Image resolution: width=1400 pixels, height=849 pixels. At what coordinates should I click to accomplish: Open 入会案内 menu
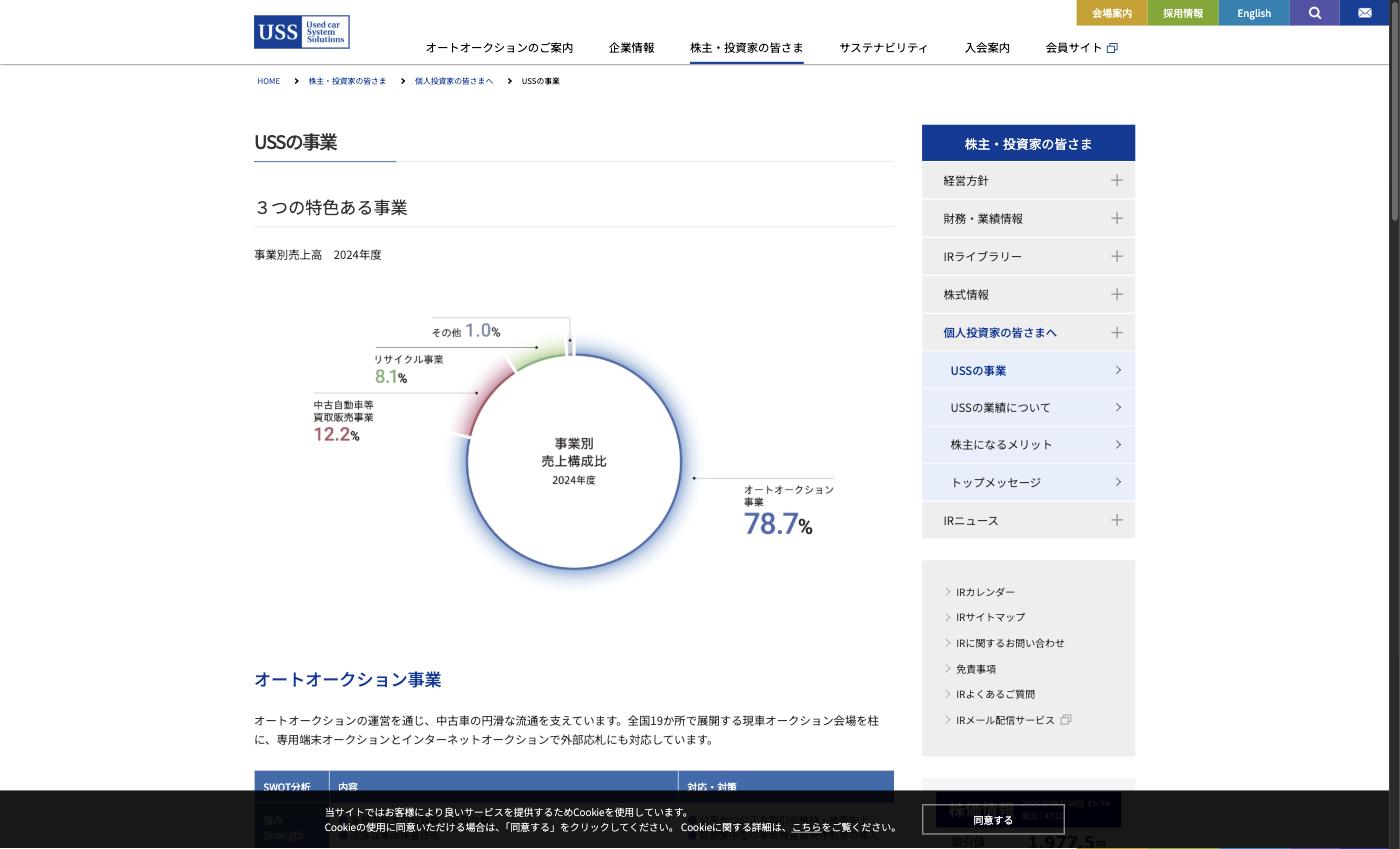pos(987,48)
